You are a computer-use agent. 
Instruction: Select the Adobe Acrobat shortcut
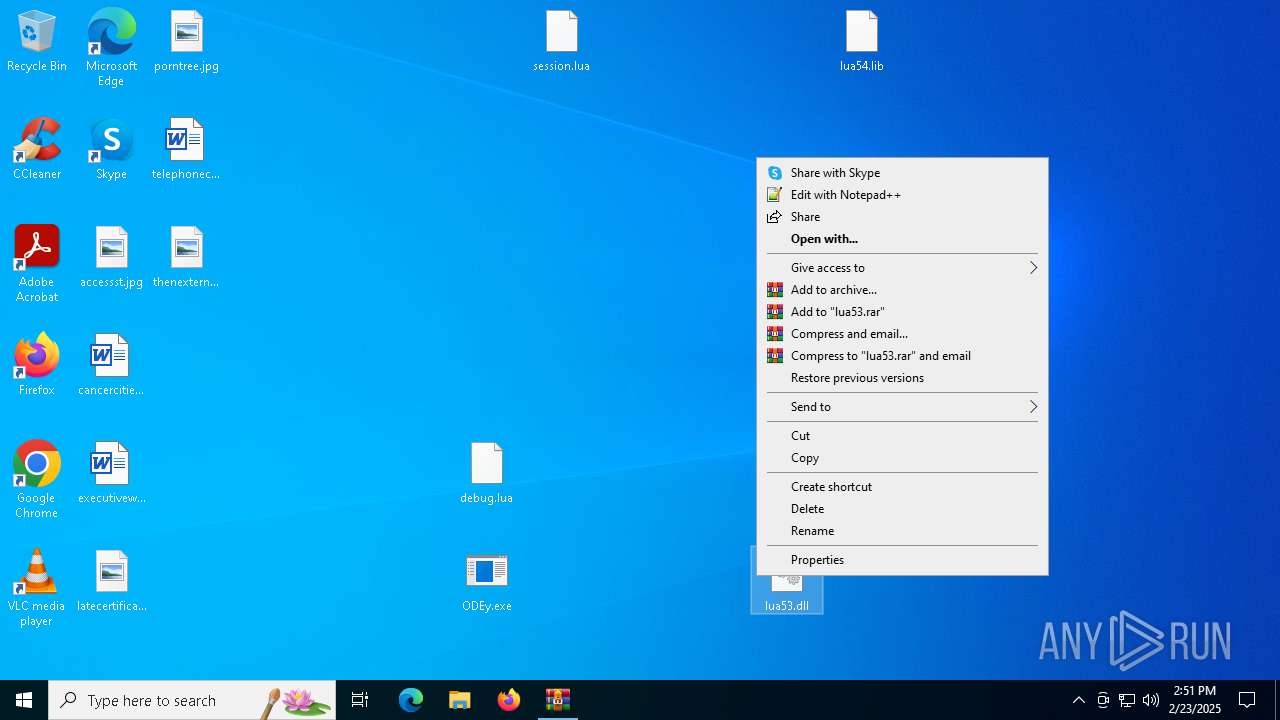tap(37, 264)
